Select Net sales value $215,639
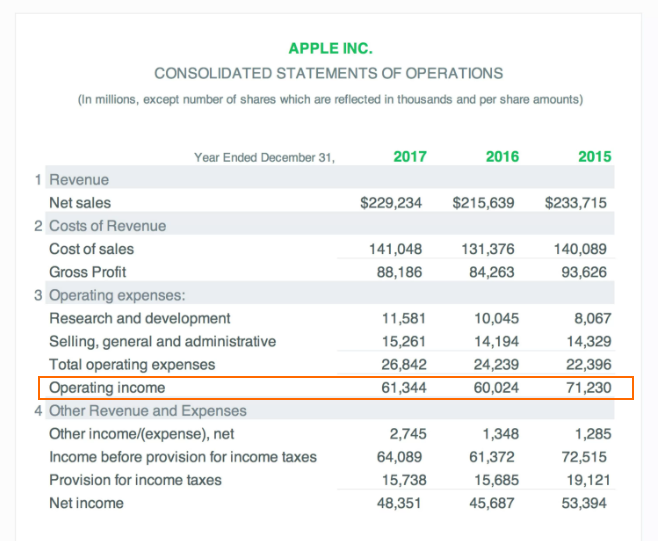 483,203
